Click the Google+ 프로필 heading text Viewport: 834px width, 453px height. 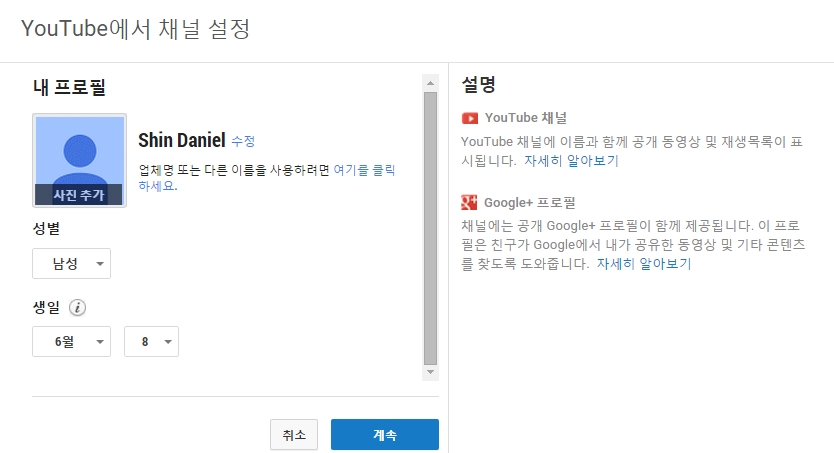coord(529,202)
